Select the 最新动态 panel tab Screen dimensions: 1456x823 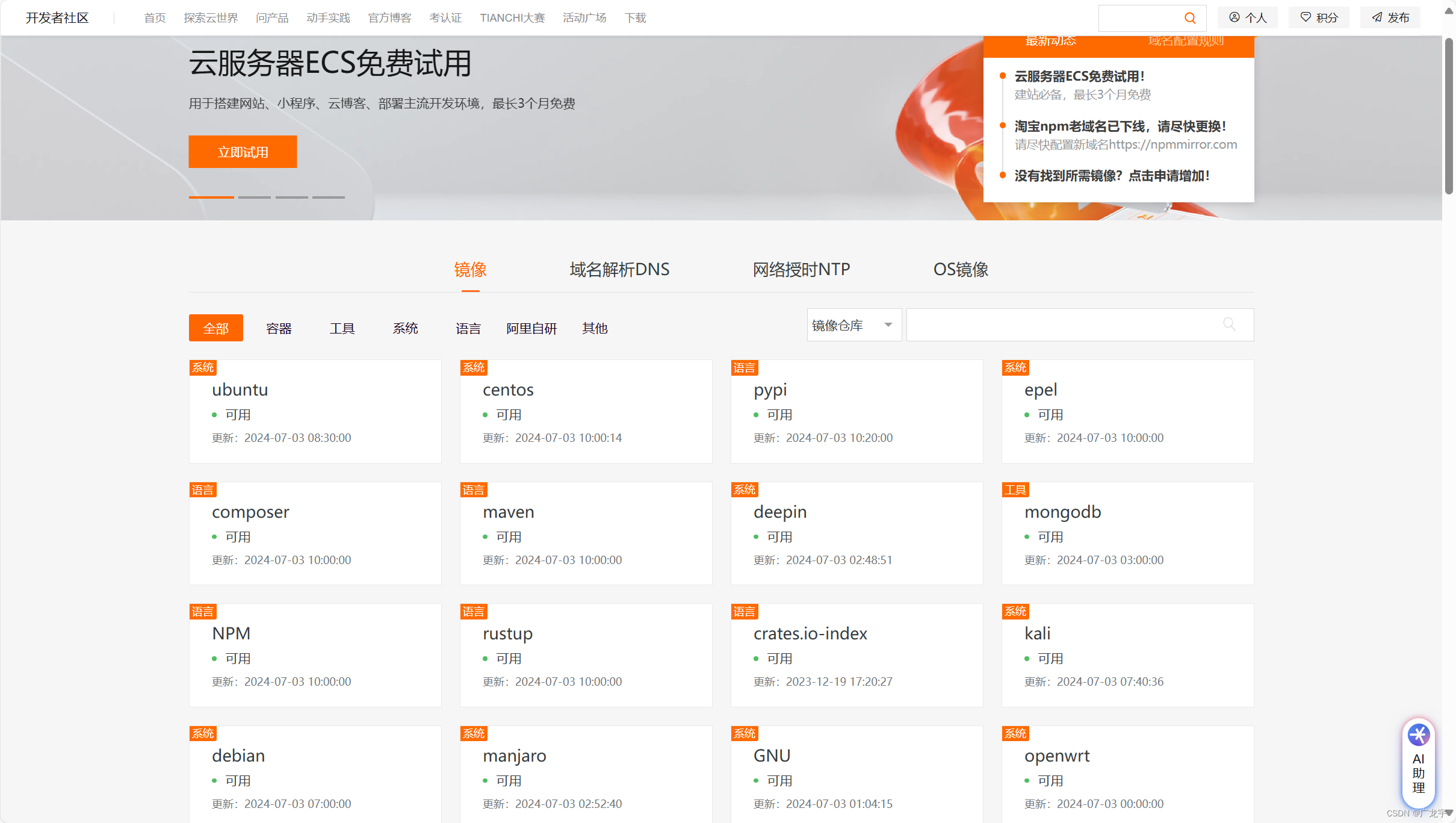[x=1050, y=41]
